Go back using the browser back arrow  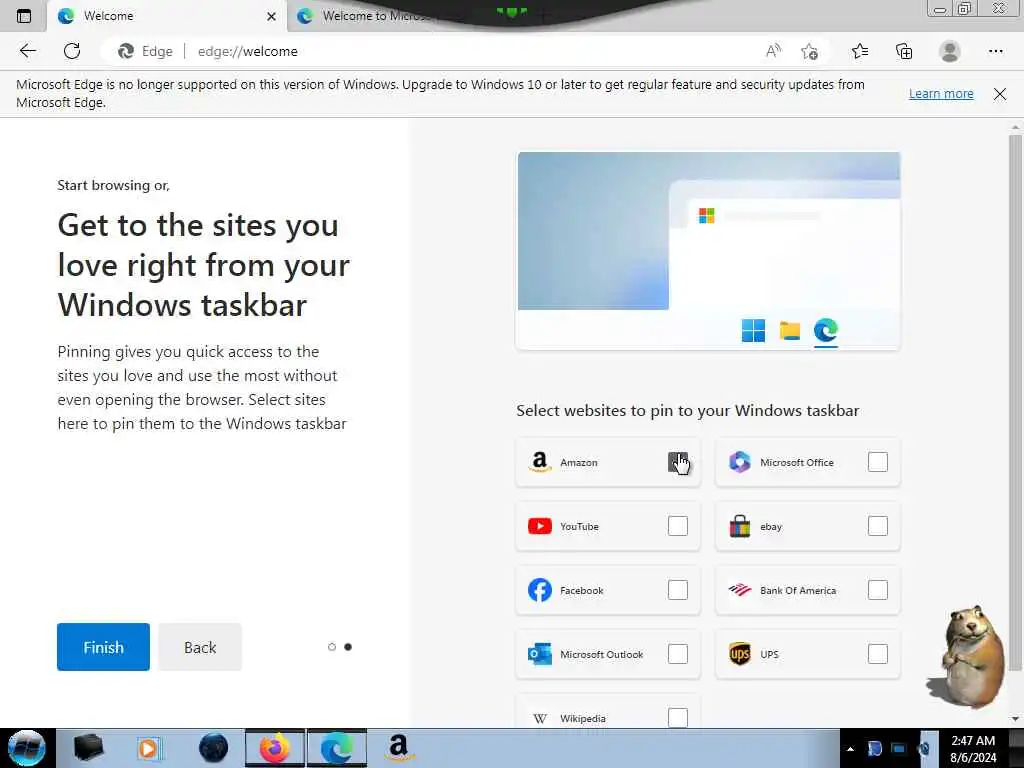tap(27, 51)
